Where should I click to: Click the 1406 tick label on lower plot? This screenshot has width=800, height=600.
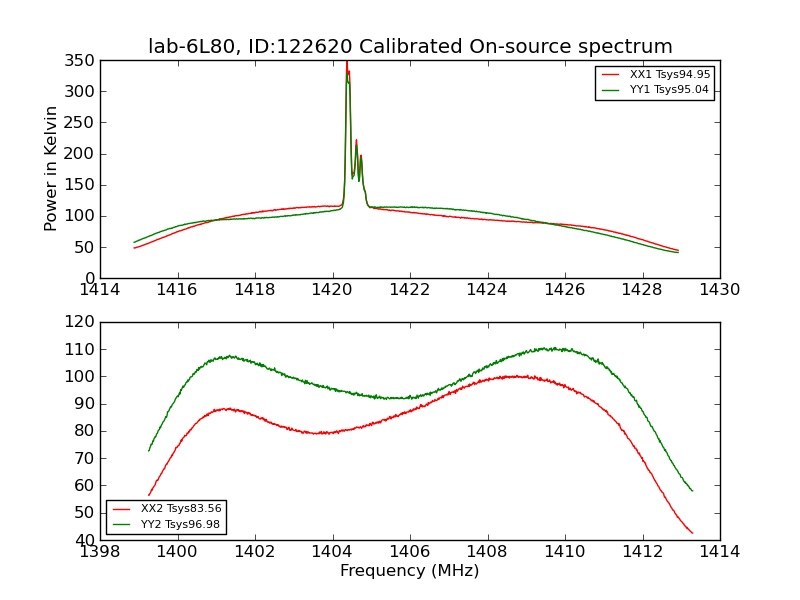tap(410, 552)
